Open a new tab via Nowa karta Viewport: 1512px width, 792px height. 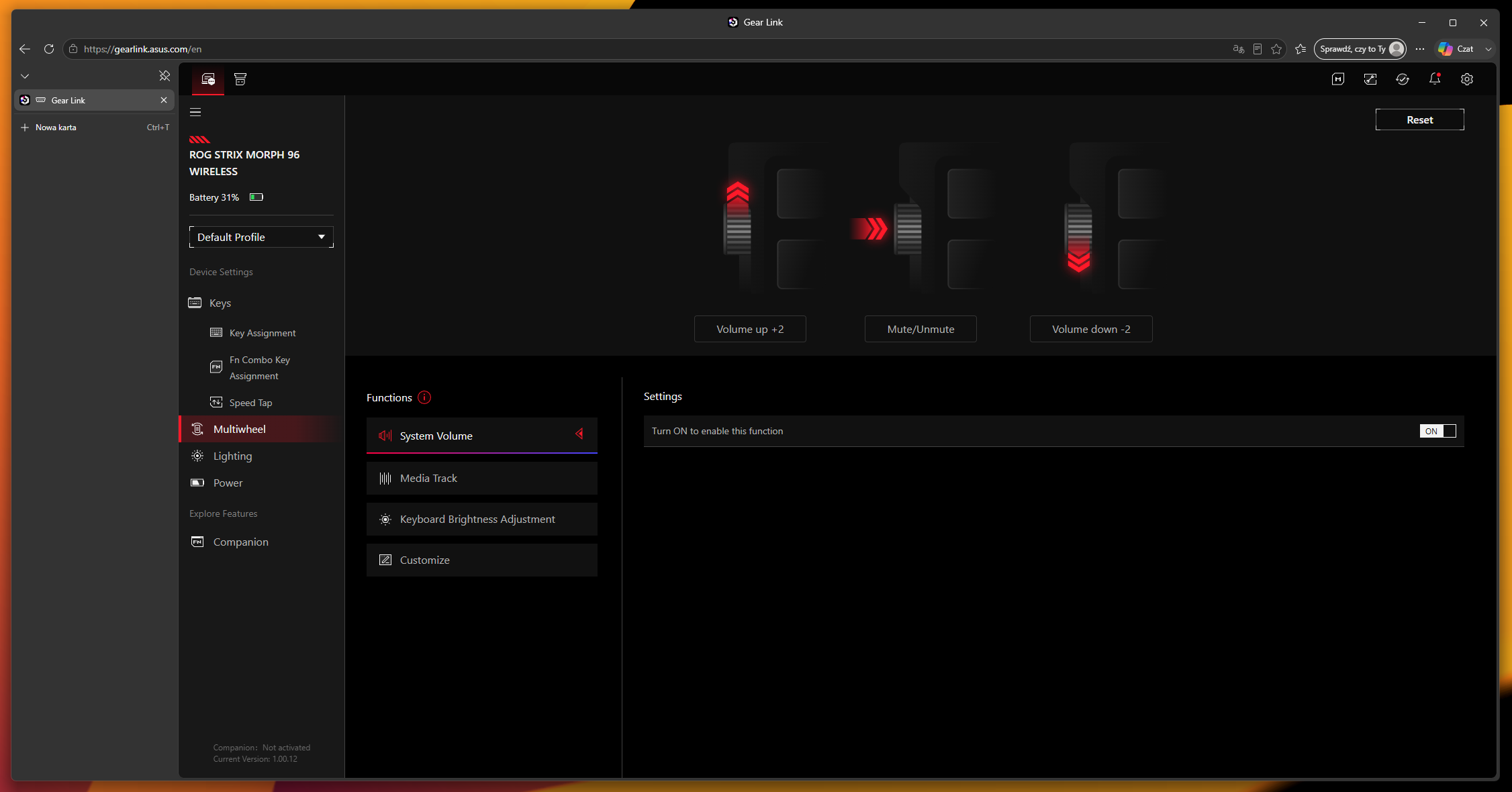(95, 128)
